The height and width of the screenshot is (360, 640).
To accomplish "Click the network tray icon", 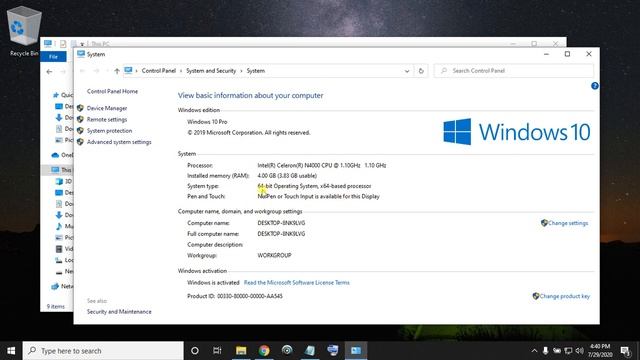I will click(x=568, y=351).
